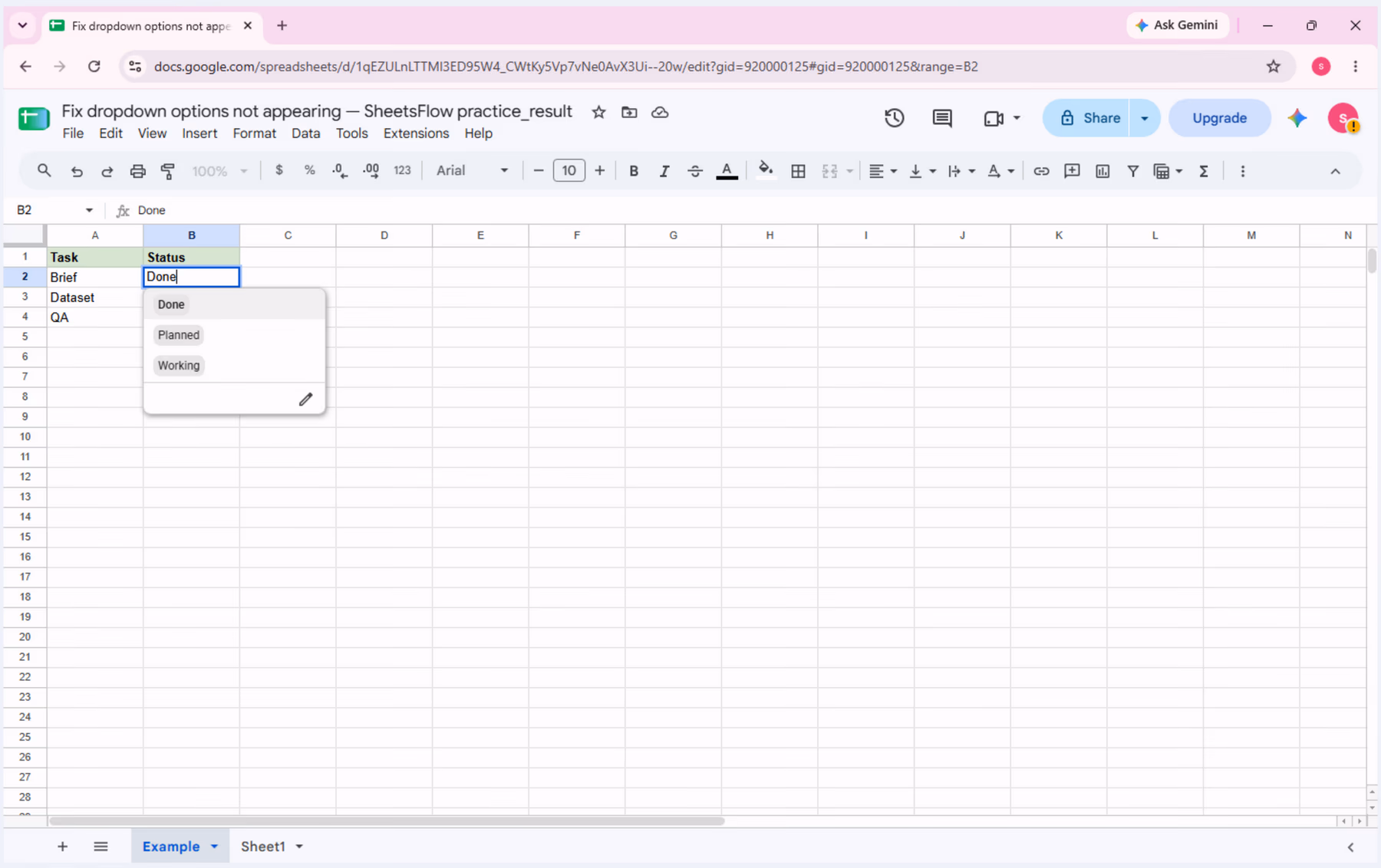Open the Example sheet tab menu arrow
Screen dimensions: 1381x868
pyautogui.click(x=215, y=847)
